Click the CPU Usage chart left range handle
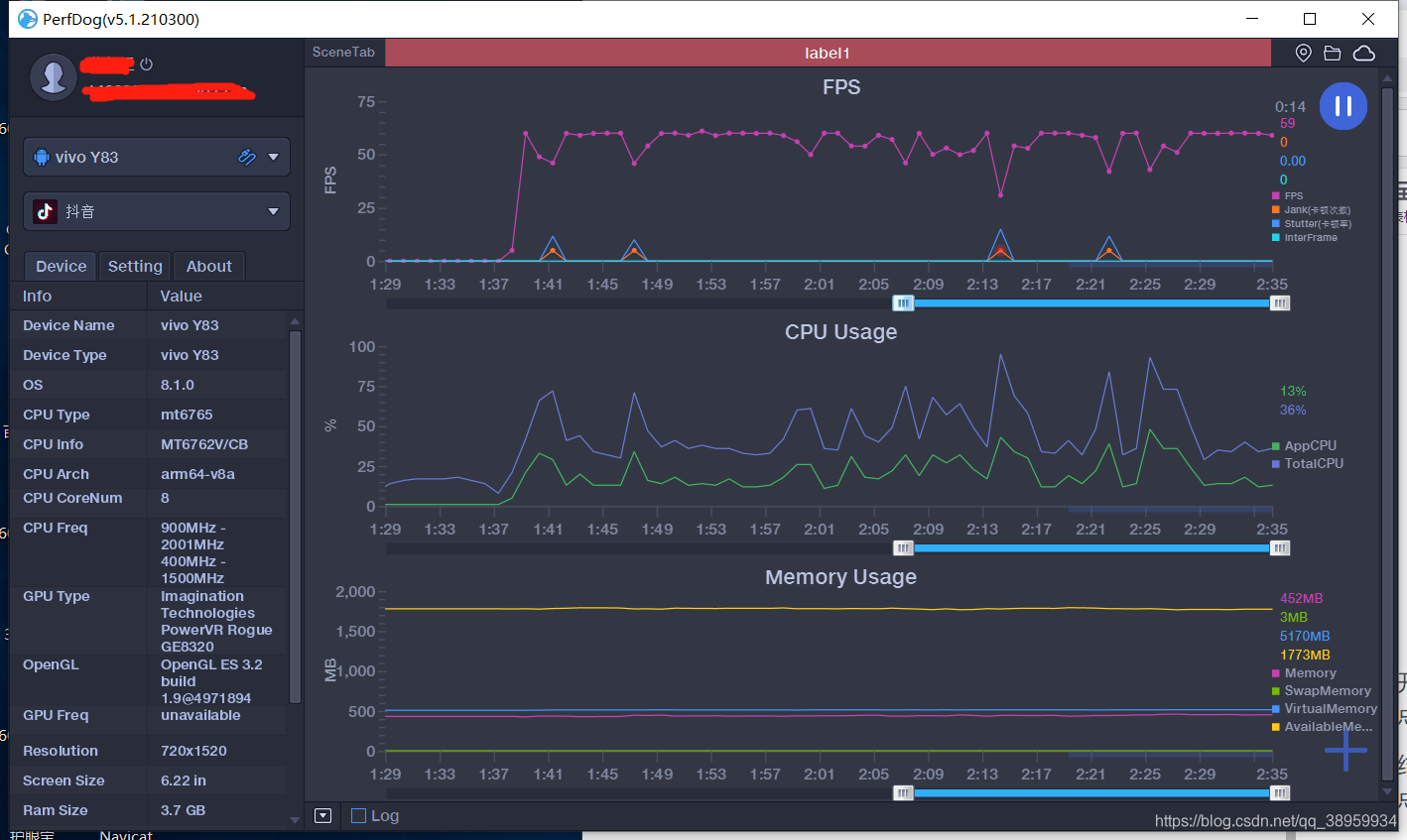 point(903,547)
